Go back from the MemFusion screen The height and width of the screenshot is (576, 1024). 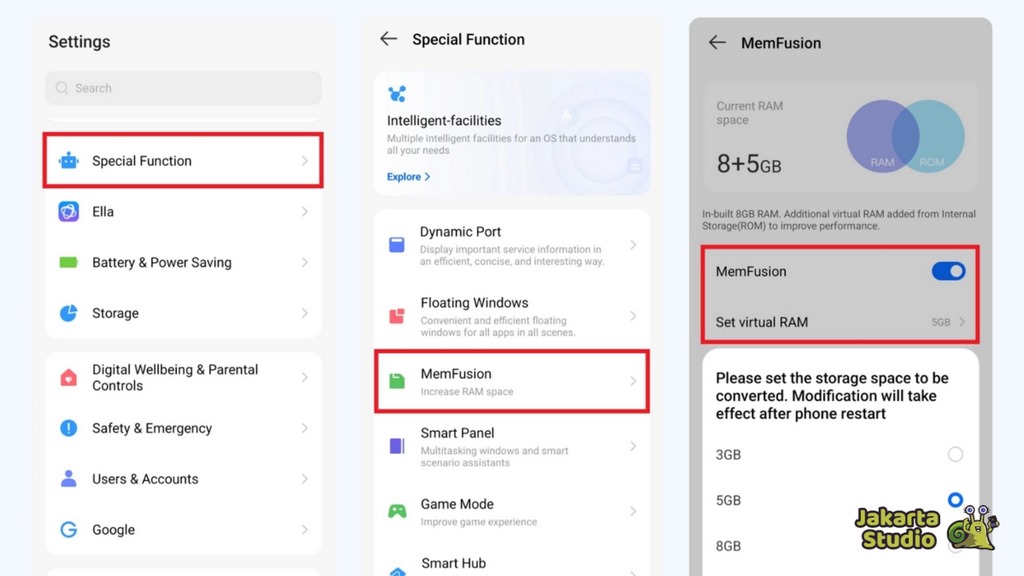coord(716,43)
